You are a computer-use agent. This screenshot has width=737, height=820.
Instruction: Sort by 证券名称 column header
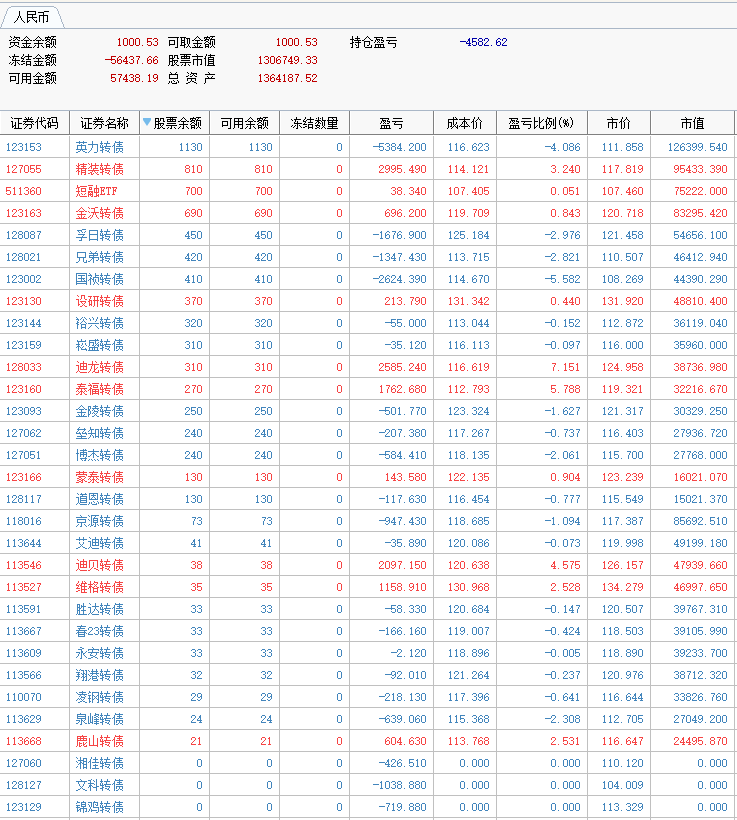[x=105, y=123]
